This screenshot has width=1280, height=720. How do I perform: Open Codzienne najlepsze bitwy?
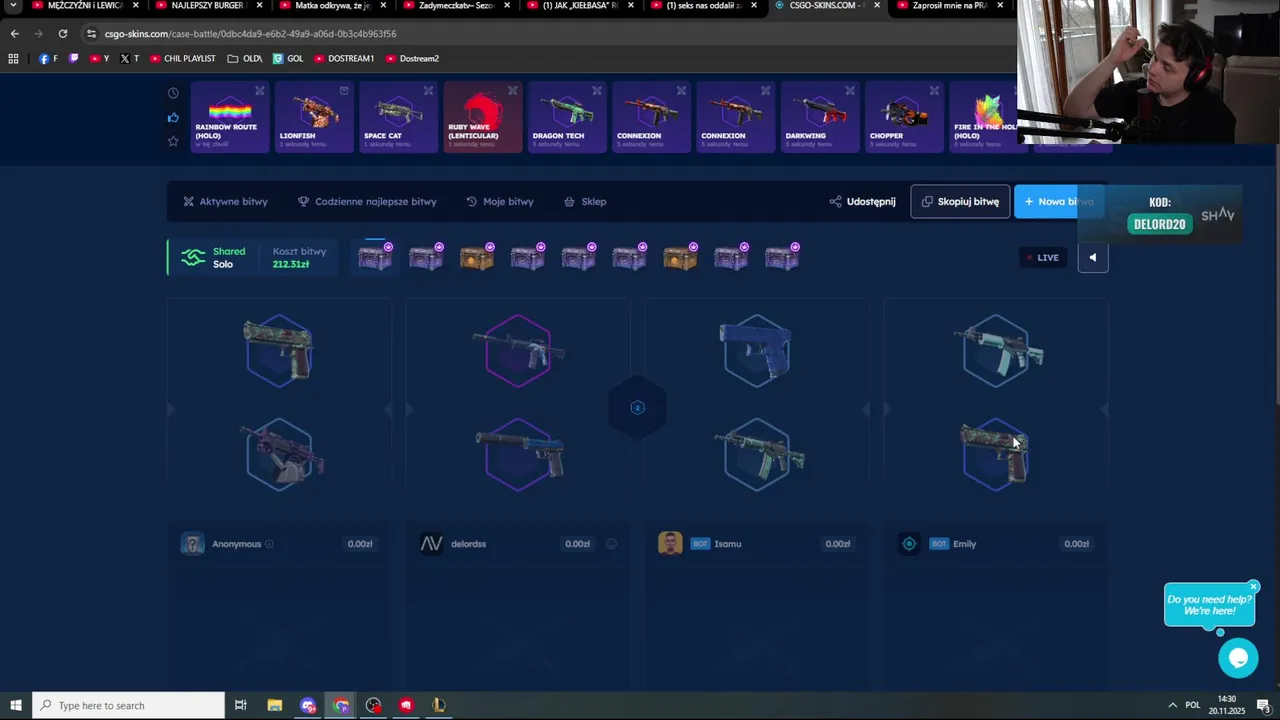[367, 201]
